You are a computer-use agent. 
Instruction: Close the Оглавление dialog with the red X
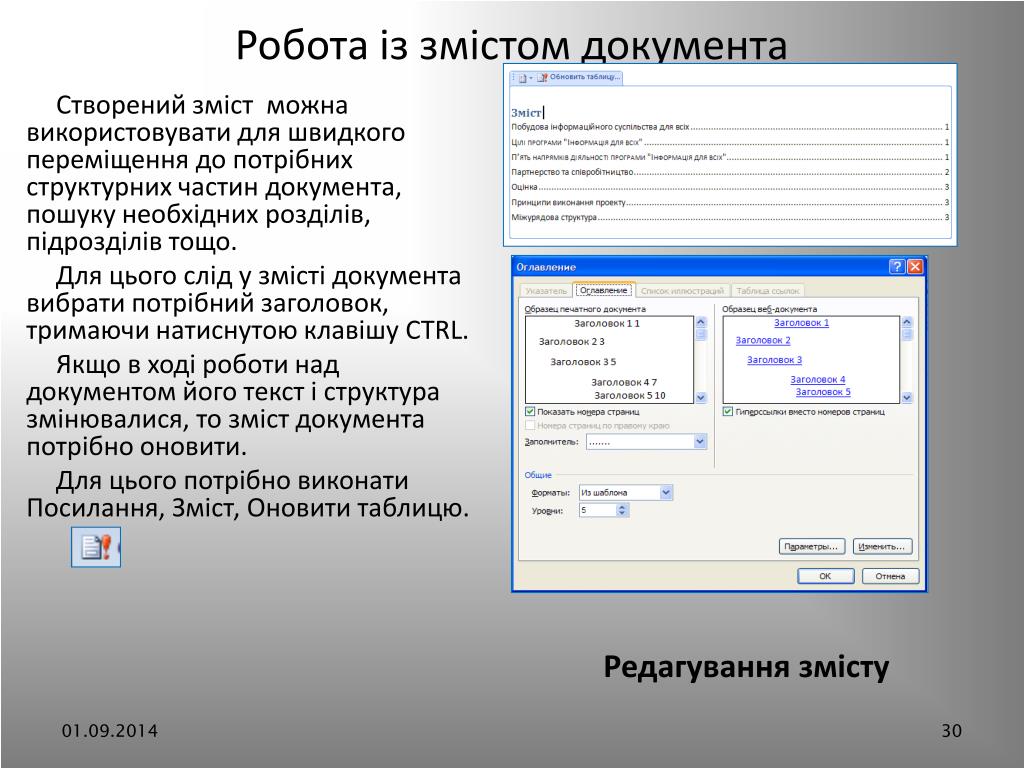(x=915, y=266)
